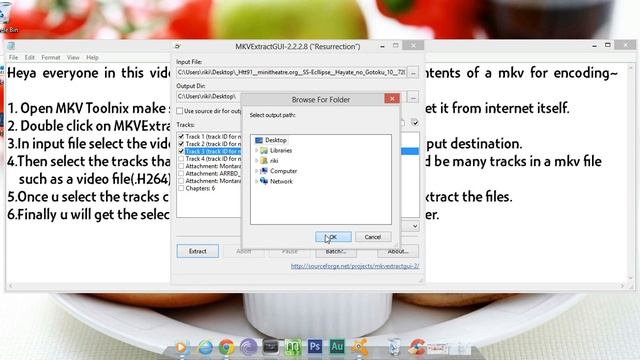The image size is (640, 360).
Task: Enable Use source dir for output
Action: click(180, 111)
